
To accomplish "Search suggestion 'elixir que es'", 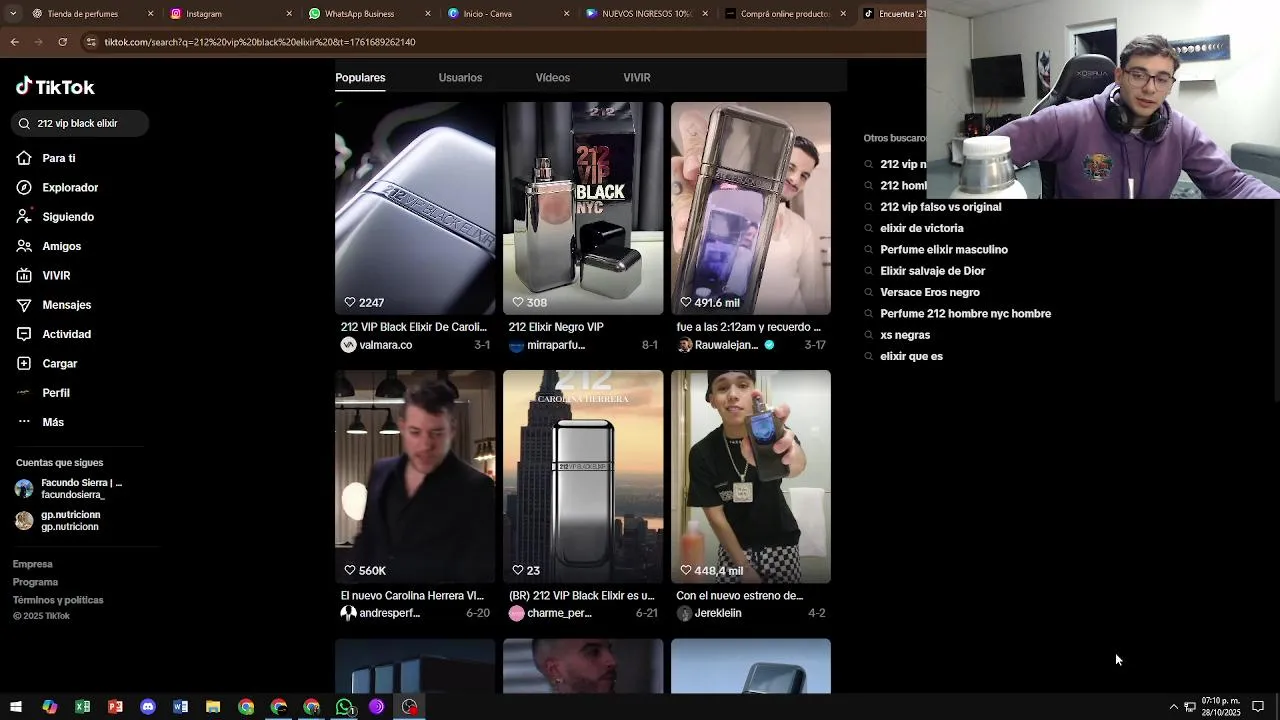I will [x=911, y=356].
